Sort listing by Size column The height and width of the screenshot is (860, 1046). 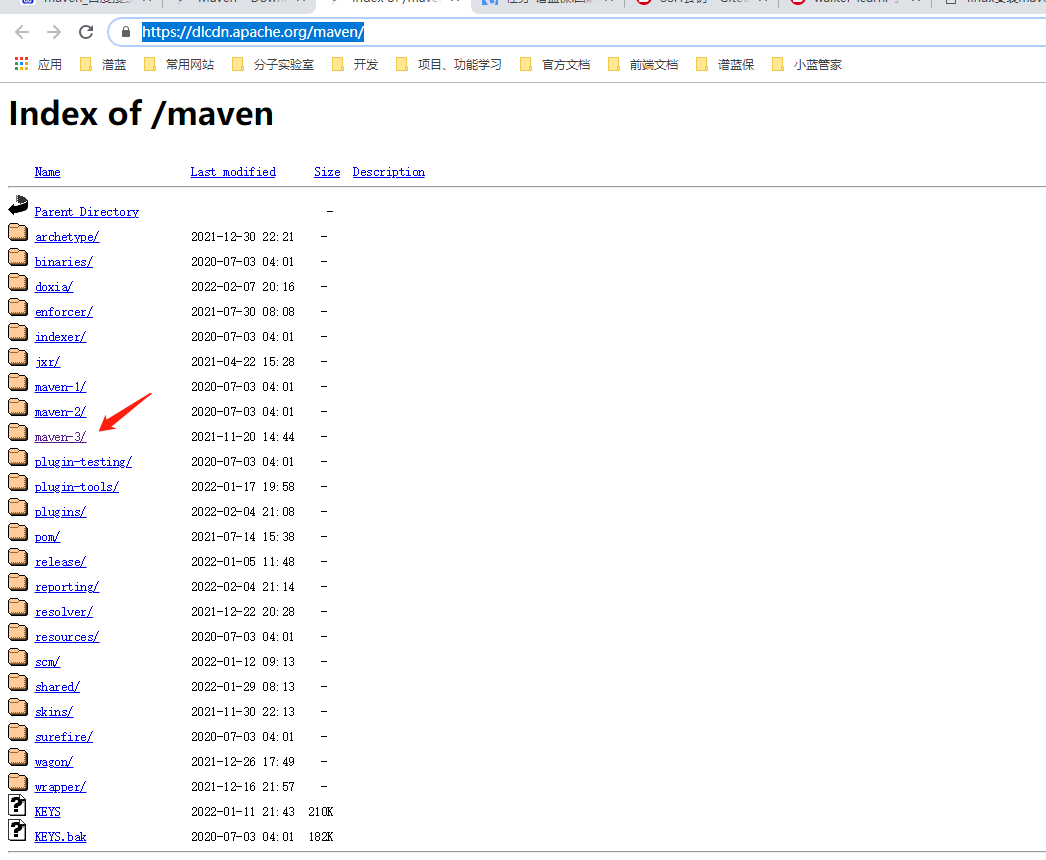(x=327, y=172)
